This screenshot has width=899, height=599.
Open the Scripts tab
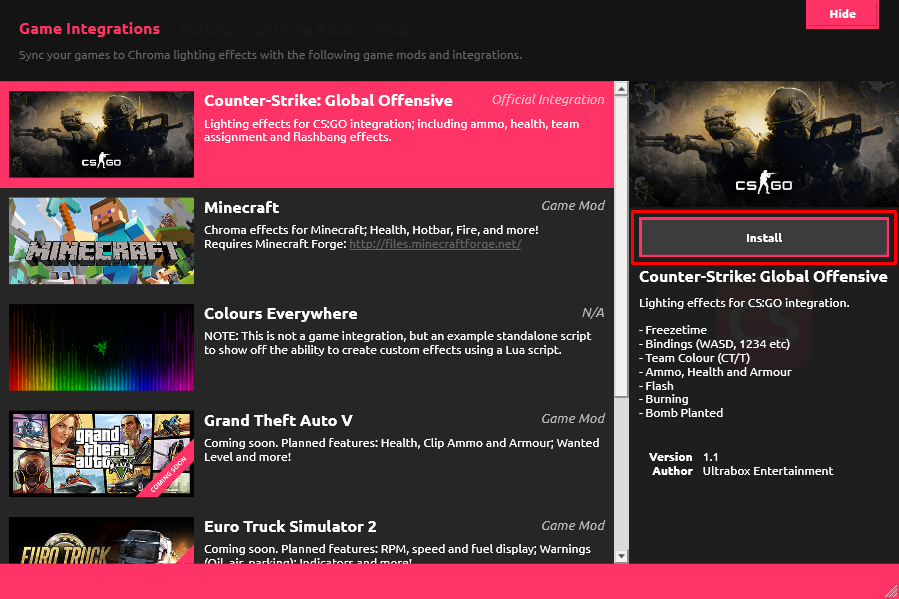coord(206,29)
